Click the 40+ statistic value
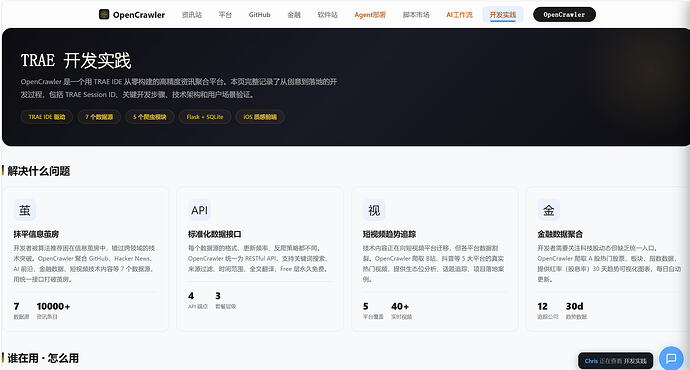Screen dimensions: 690x370 (400, 306)
